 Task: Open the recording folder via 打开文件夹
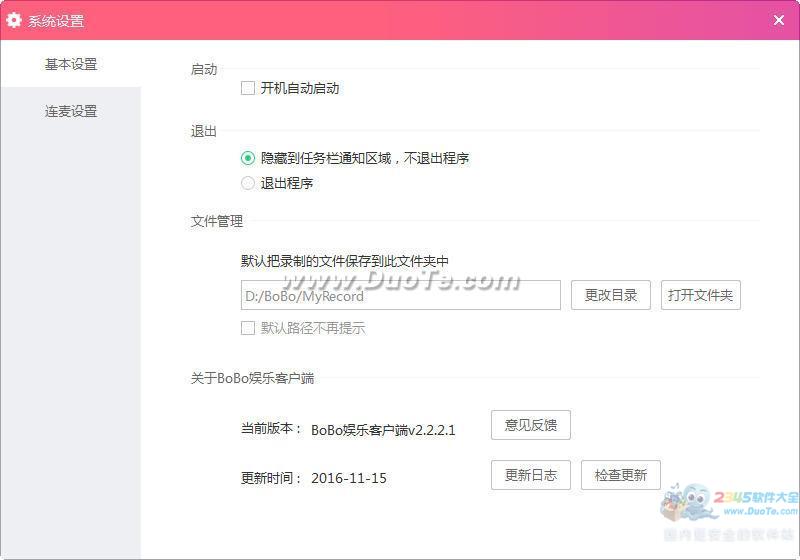click(700, 295)
